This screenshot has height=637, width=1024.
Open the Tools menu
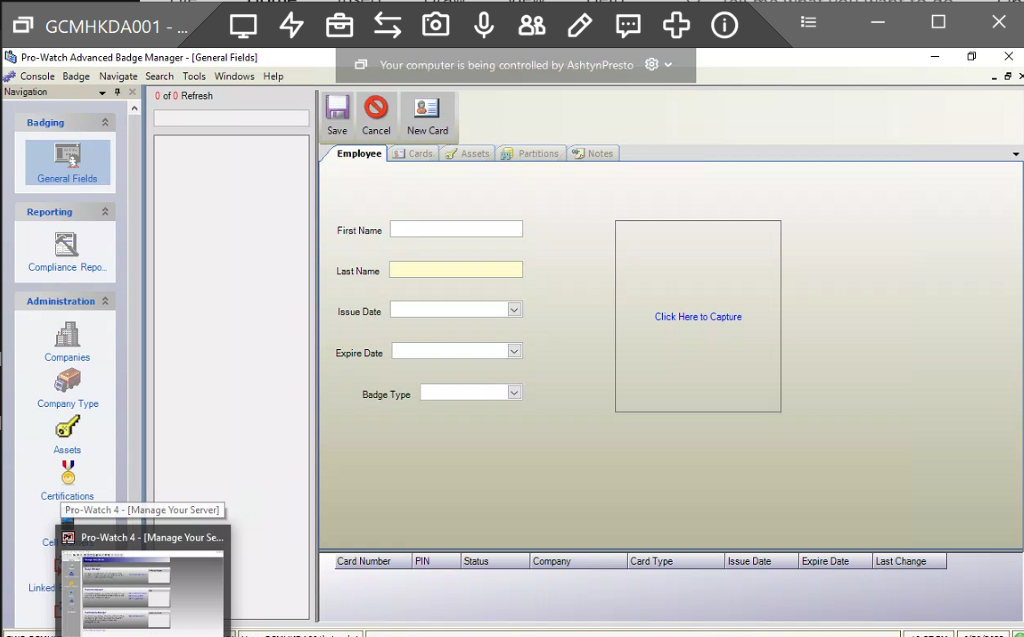(x=194, y=76)
